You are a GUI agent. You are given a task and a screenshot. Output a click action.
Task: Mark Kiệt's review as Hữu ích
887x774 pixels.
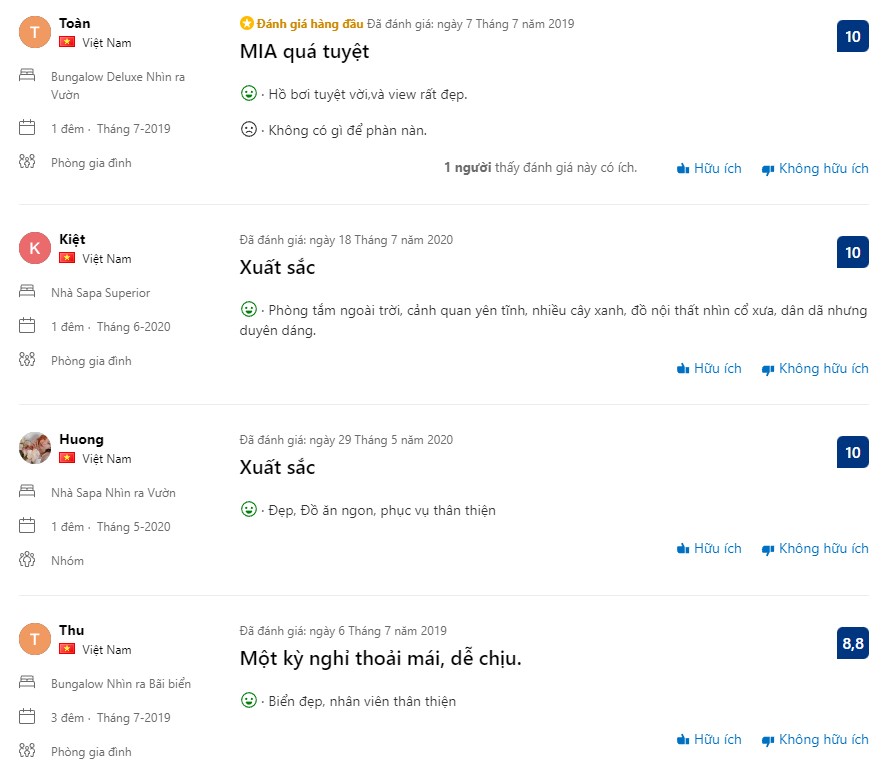(x=709, y=369)
